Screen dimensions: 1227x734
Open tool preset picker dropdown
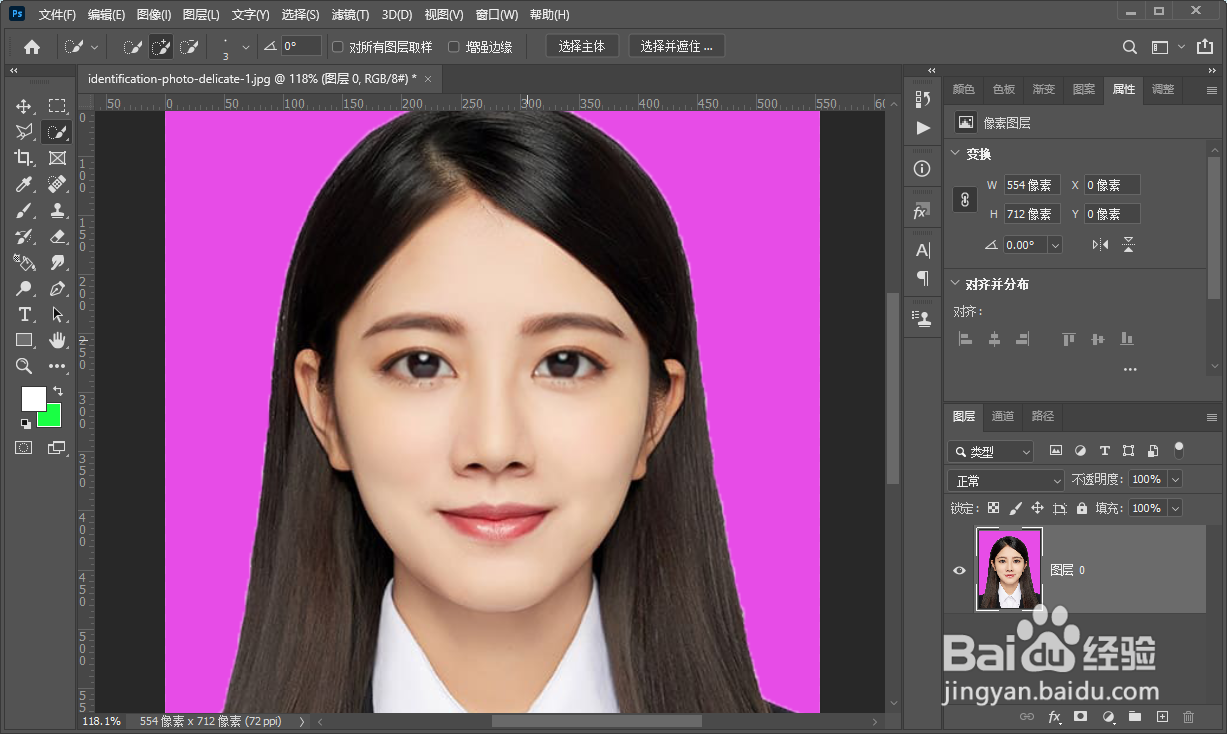(x=95, y=47)
